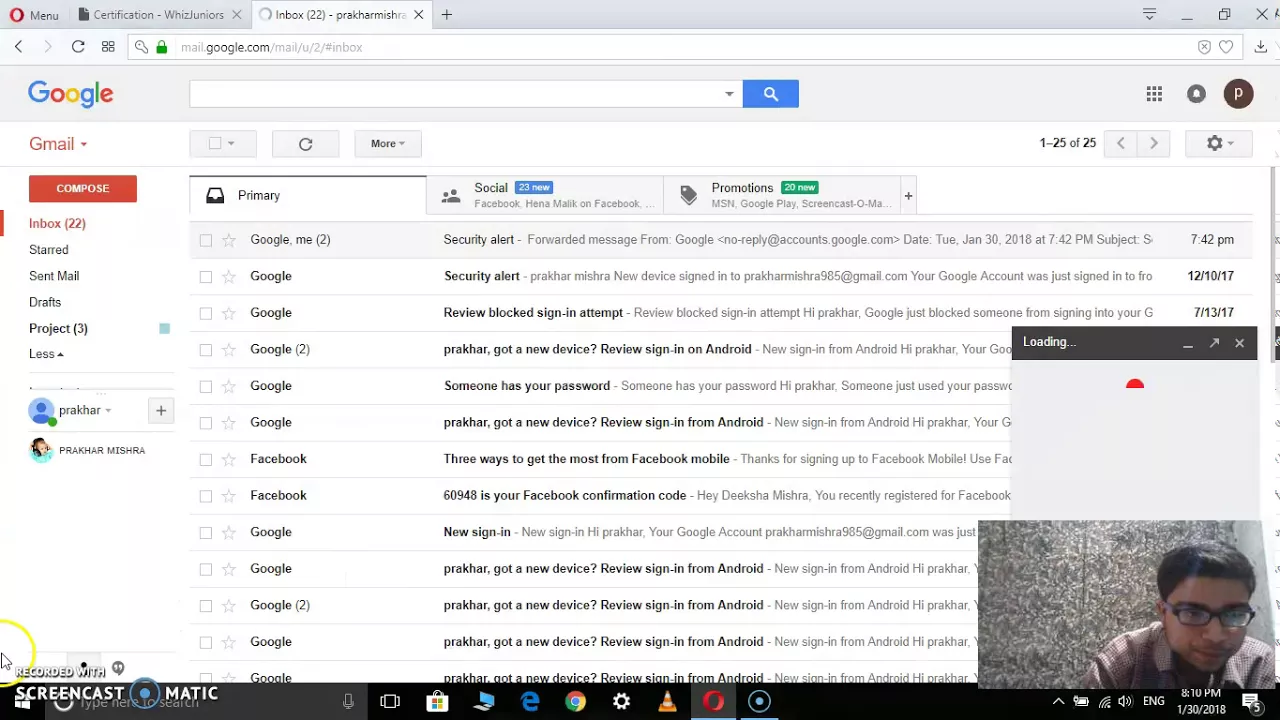The width and height of the screenshot is (1280, 720).
Task: Open the More actions dropdown
Action: point(387,144)
